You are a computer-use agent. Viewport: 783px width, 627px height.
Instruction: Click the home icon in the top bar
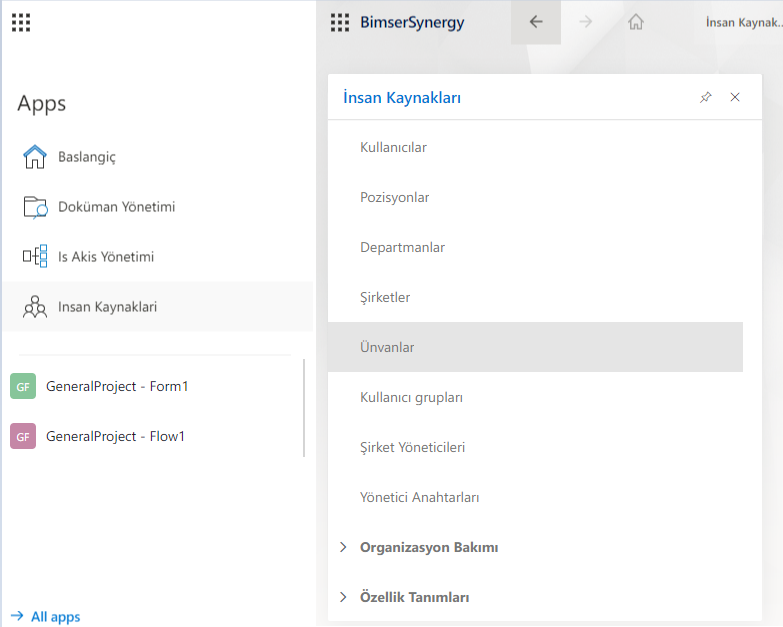point(635,22)
